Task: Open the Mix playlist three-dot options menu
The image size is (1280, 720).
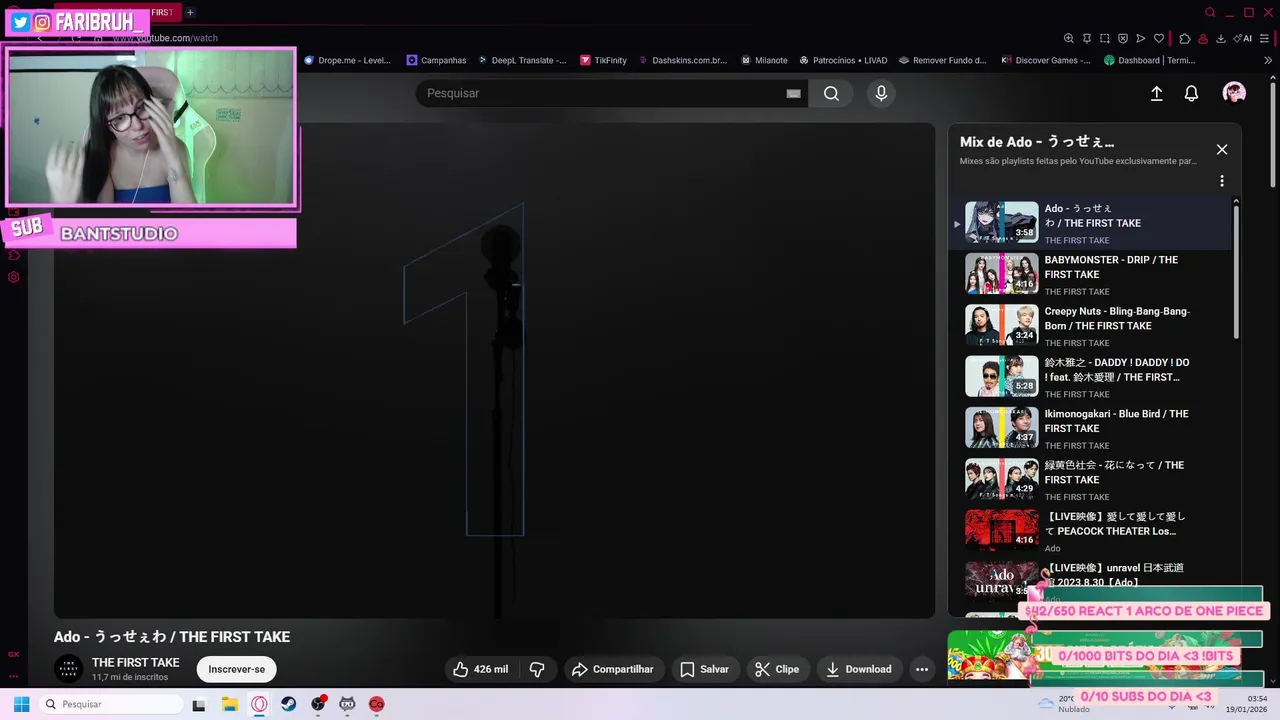Action: [x=1221, y=181]
